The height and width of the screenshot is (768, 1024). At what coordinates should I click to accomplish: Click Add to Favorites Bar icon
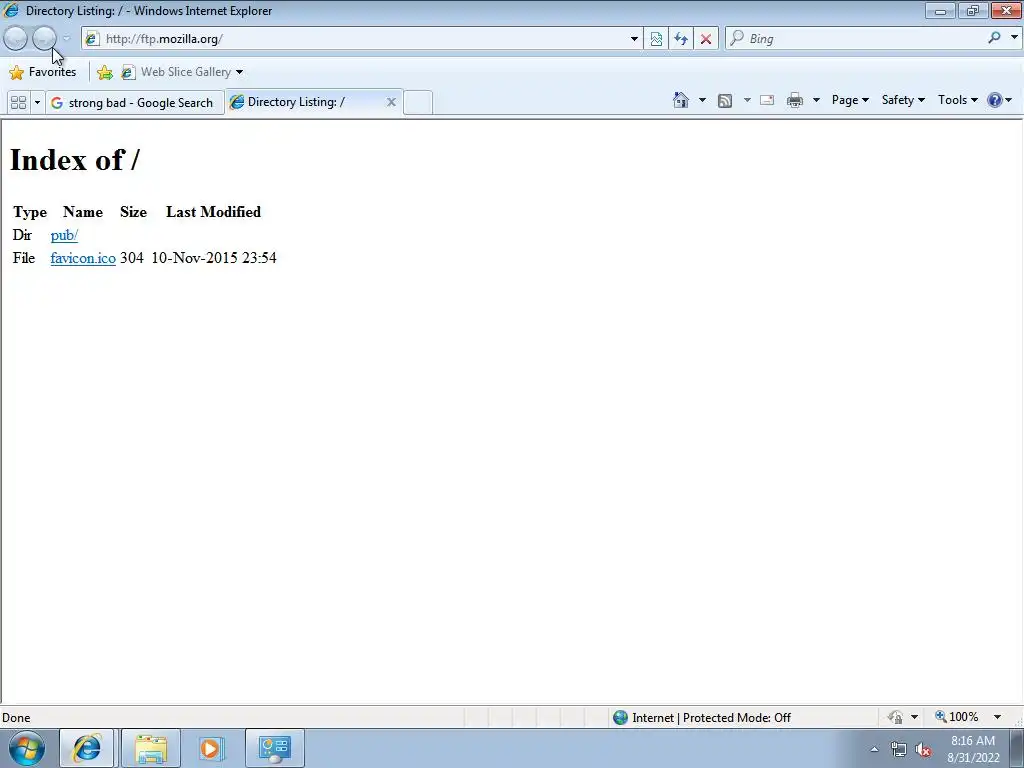(x=104, y=72)
